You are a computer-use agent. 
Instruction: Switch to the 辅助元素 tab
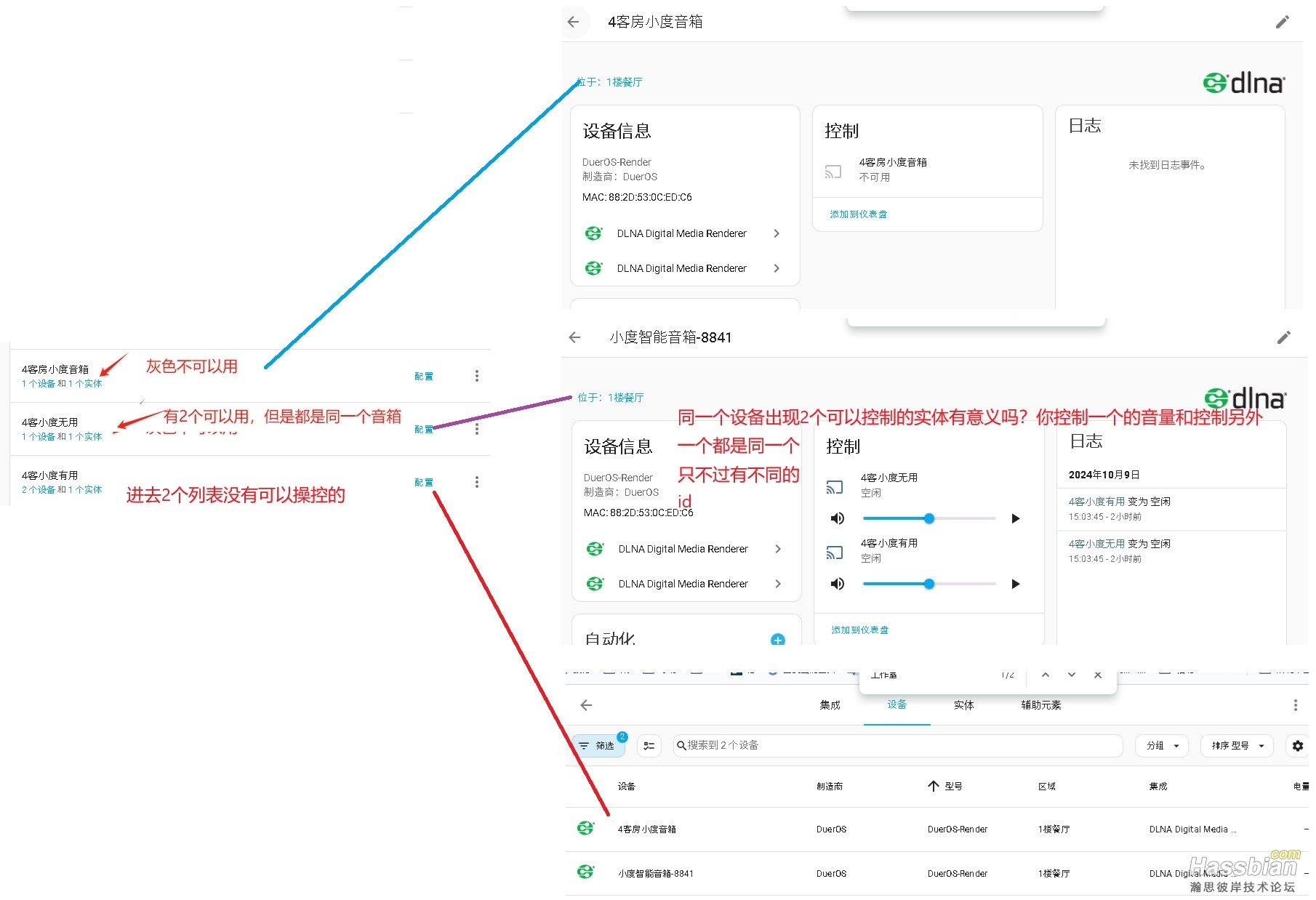click(1041, 705)
